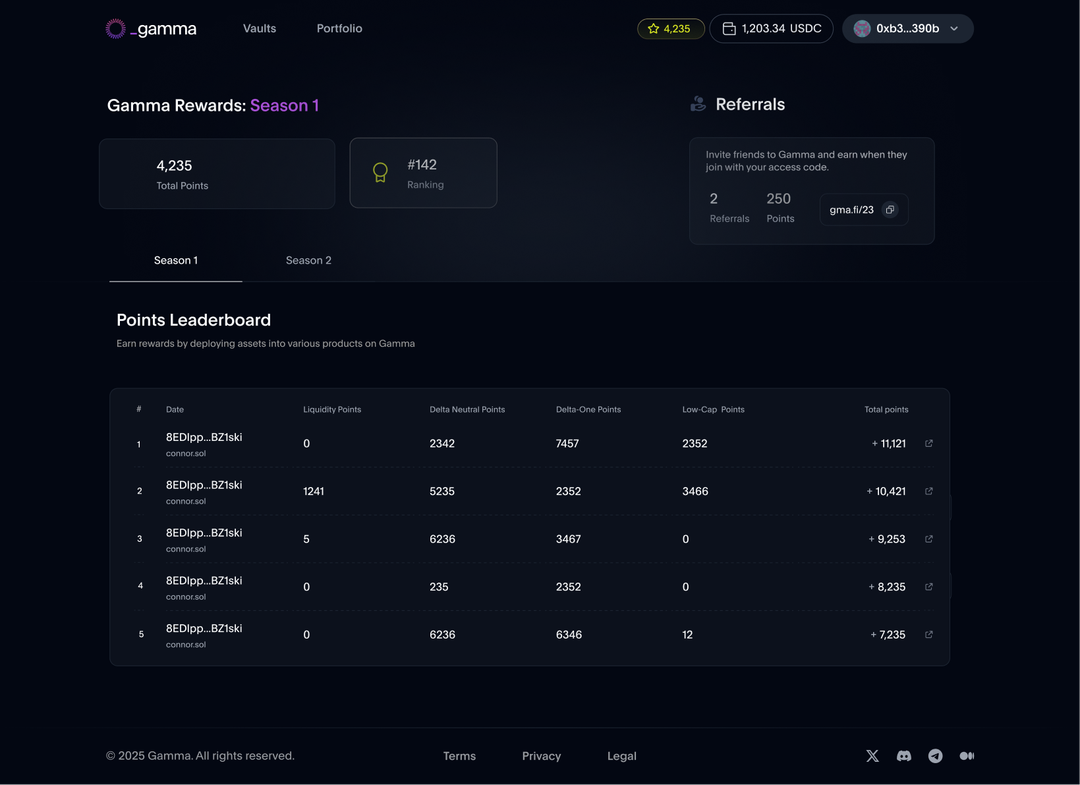The image size is (1080, 785).
Task: Click the Total points column header
Action: coord(886,409)
